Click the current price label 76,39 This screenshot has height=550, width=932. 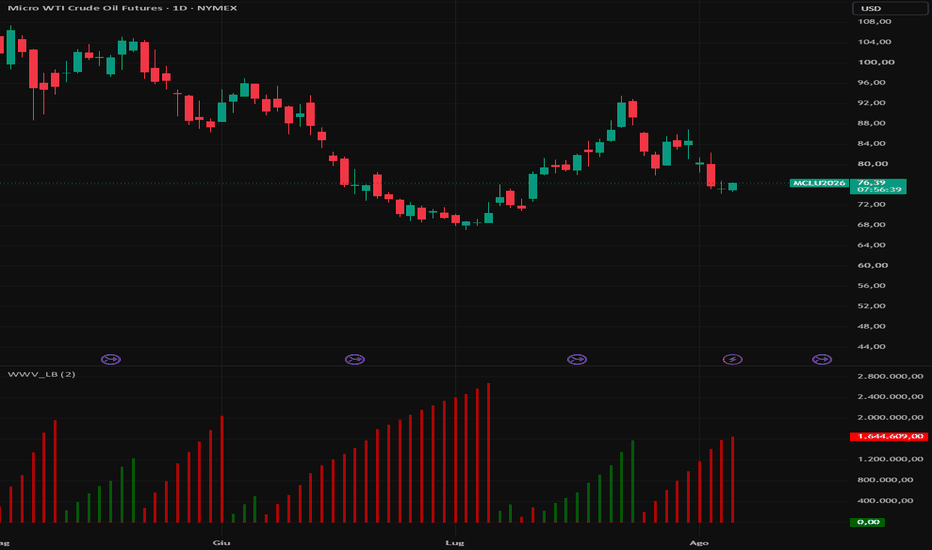pos(871,183)
